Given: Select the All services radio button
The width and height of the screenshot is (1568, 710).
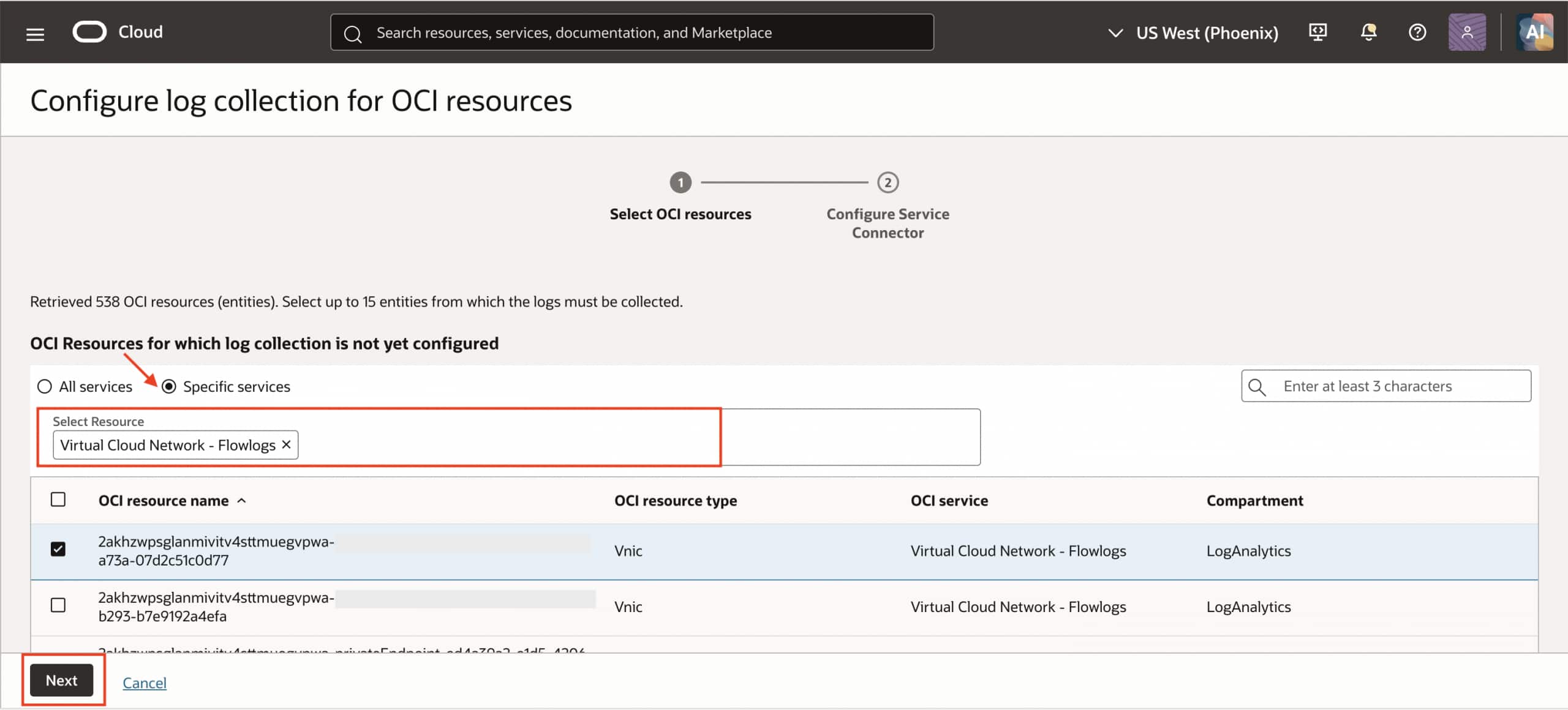Looking at the screenshot, I should click(44, 387).
